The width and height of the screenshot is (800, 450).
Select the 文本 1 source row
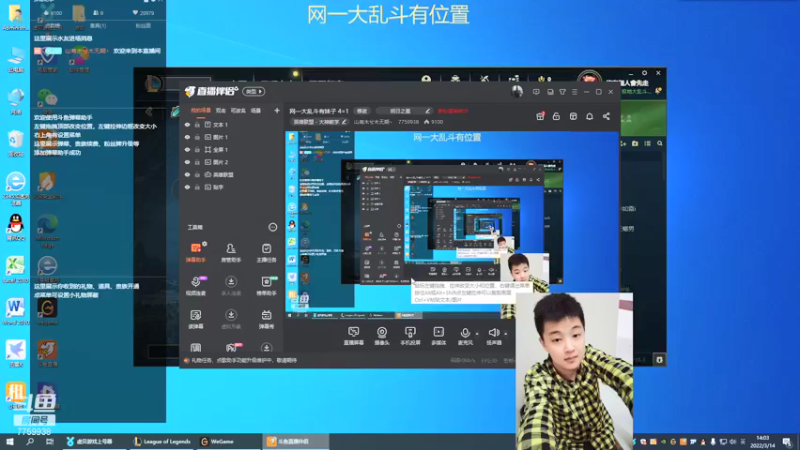click(x=232, y=124)
